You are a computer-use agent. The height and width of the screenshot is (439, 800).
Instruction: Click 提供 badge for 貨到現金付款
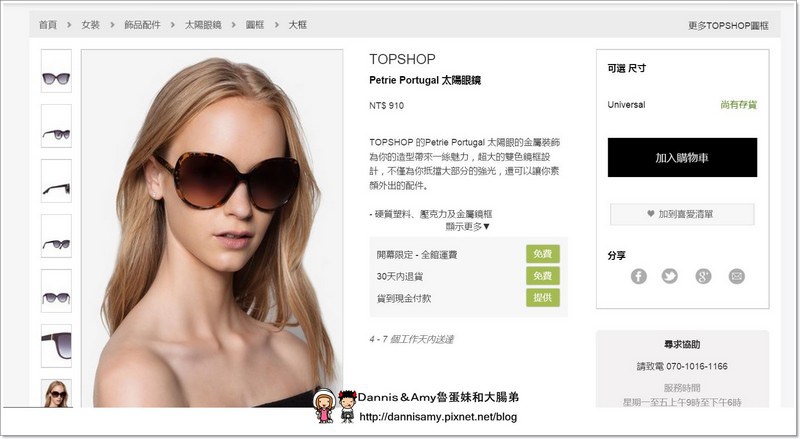(543, 298)
